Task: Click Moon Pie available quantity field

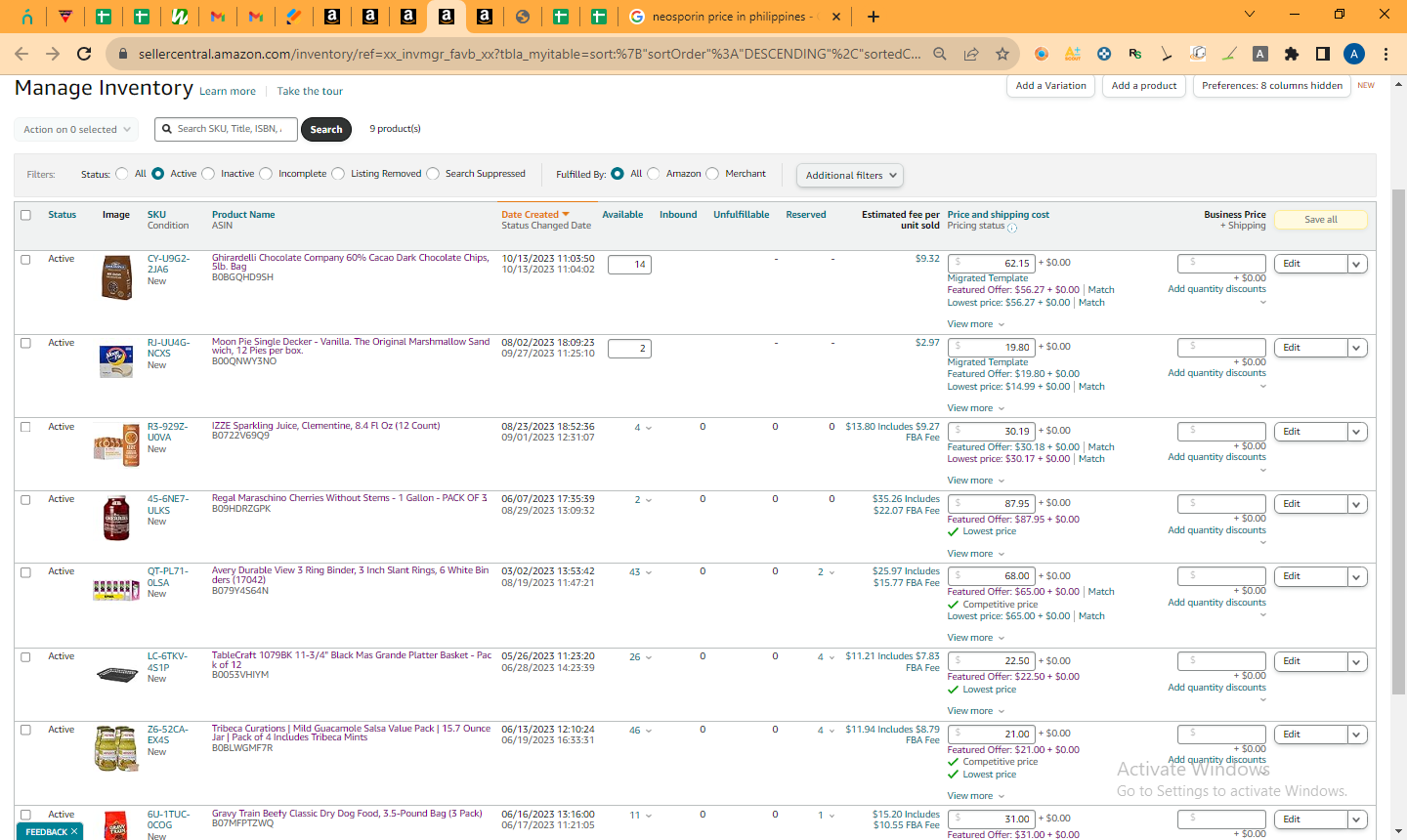Action: coord(629,349)
